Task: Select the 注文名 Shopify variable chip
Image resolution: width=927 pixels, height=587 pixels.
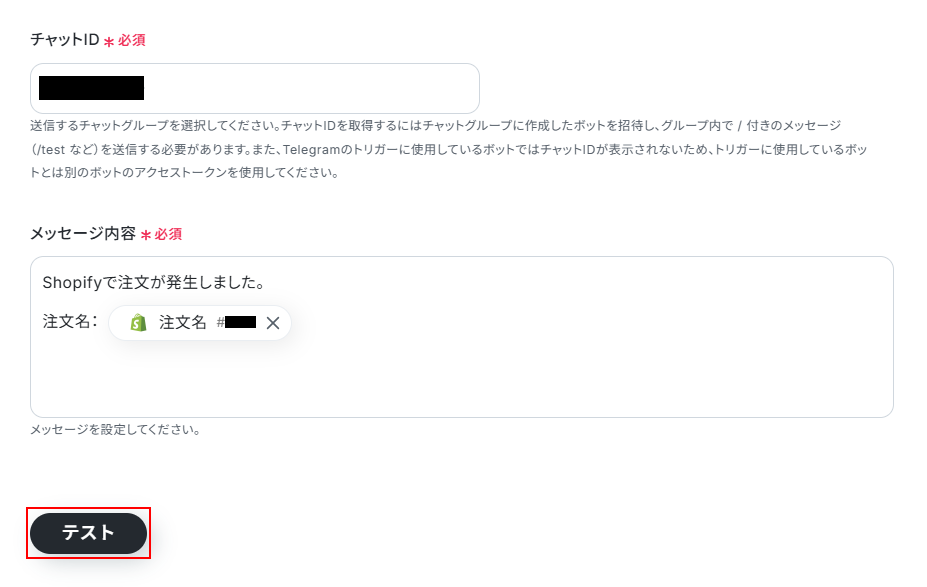Action: pyautogui.click(x=183, y=323)
